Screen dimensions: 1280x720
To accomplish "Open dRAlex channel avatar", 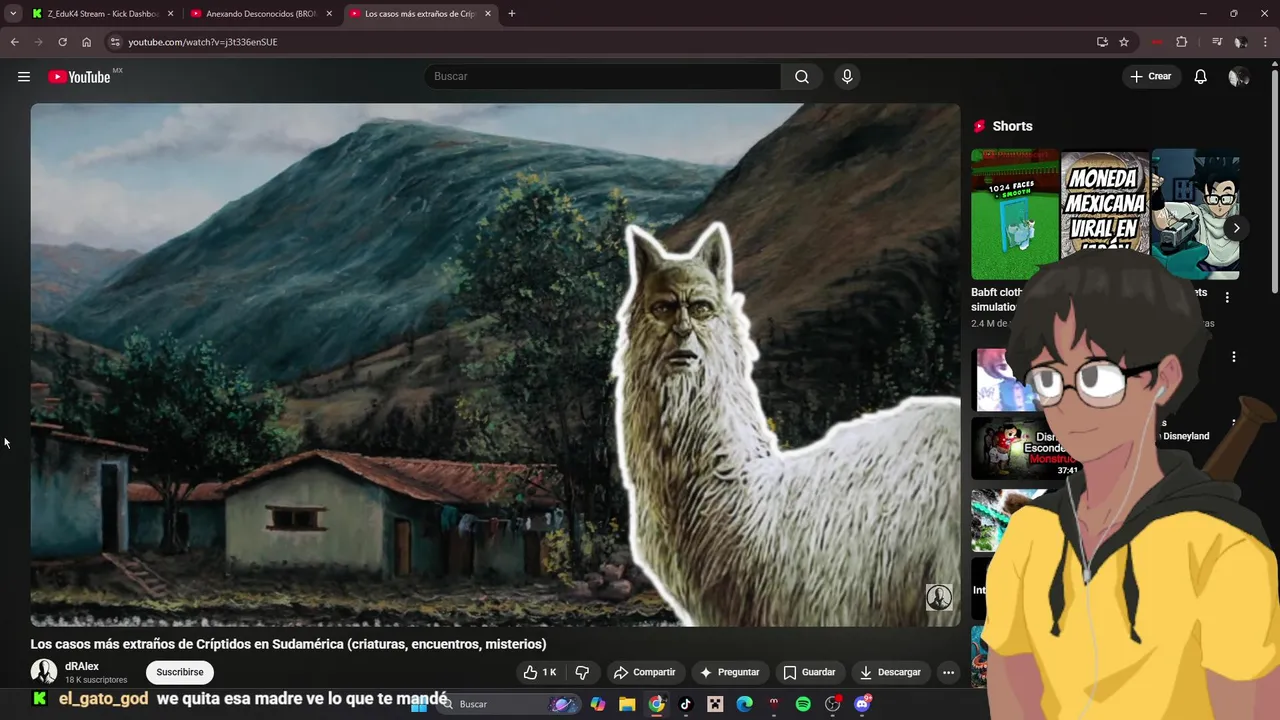I will click(x=44, y=672).
